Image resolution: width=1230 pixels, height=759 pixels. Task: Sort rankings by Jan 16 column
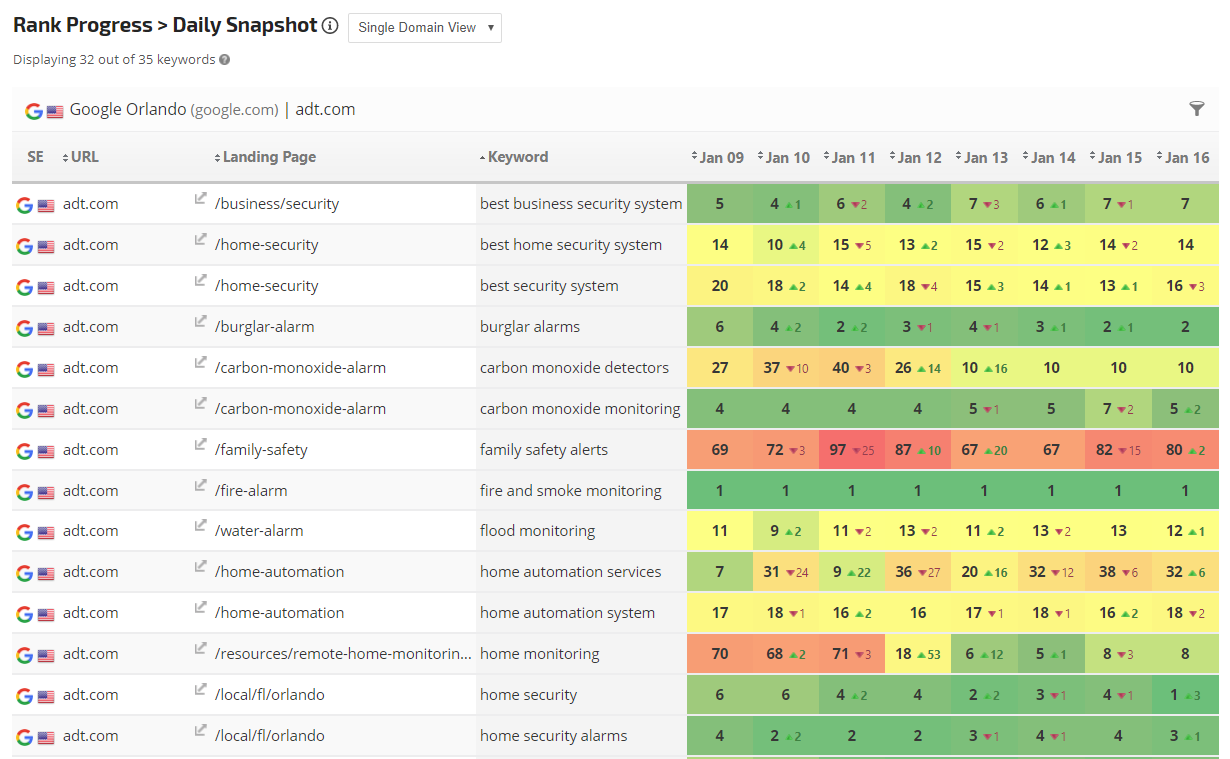[x=1185, y=158]
